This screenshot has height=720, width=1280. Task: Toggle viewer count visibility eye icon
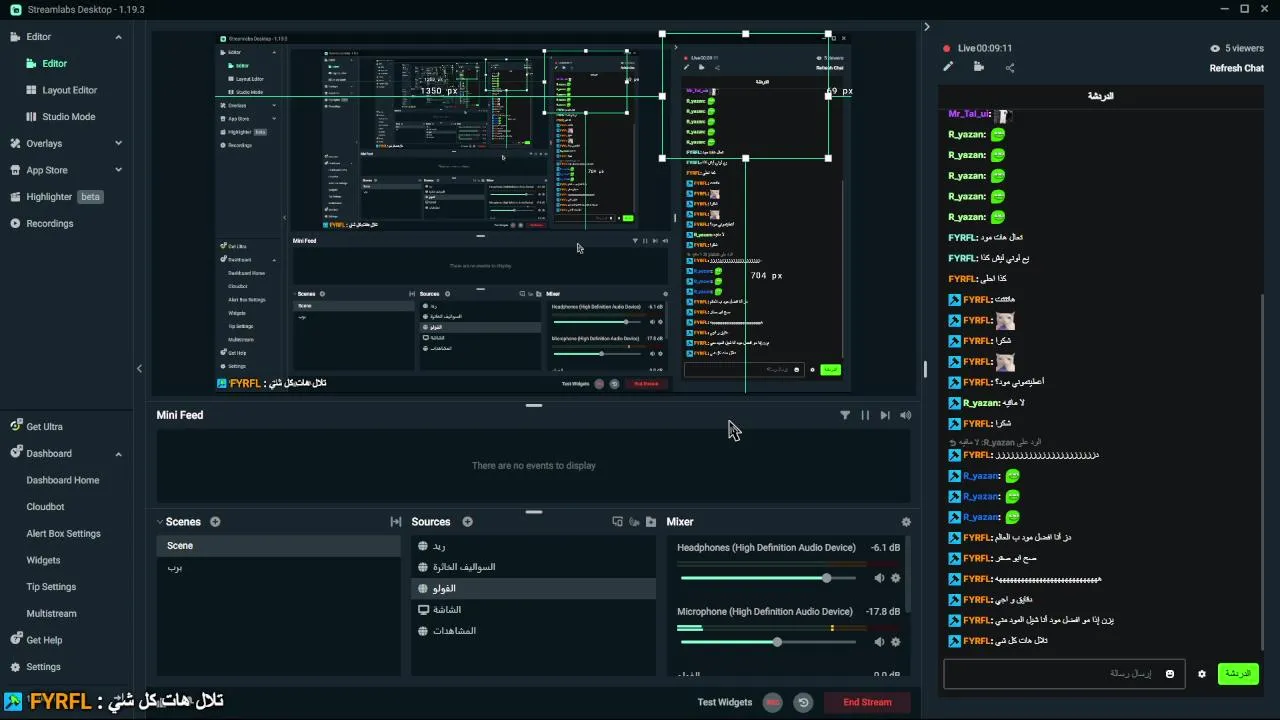point(1215,48)
